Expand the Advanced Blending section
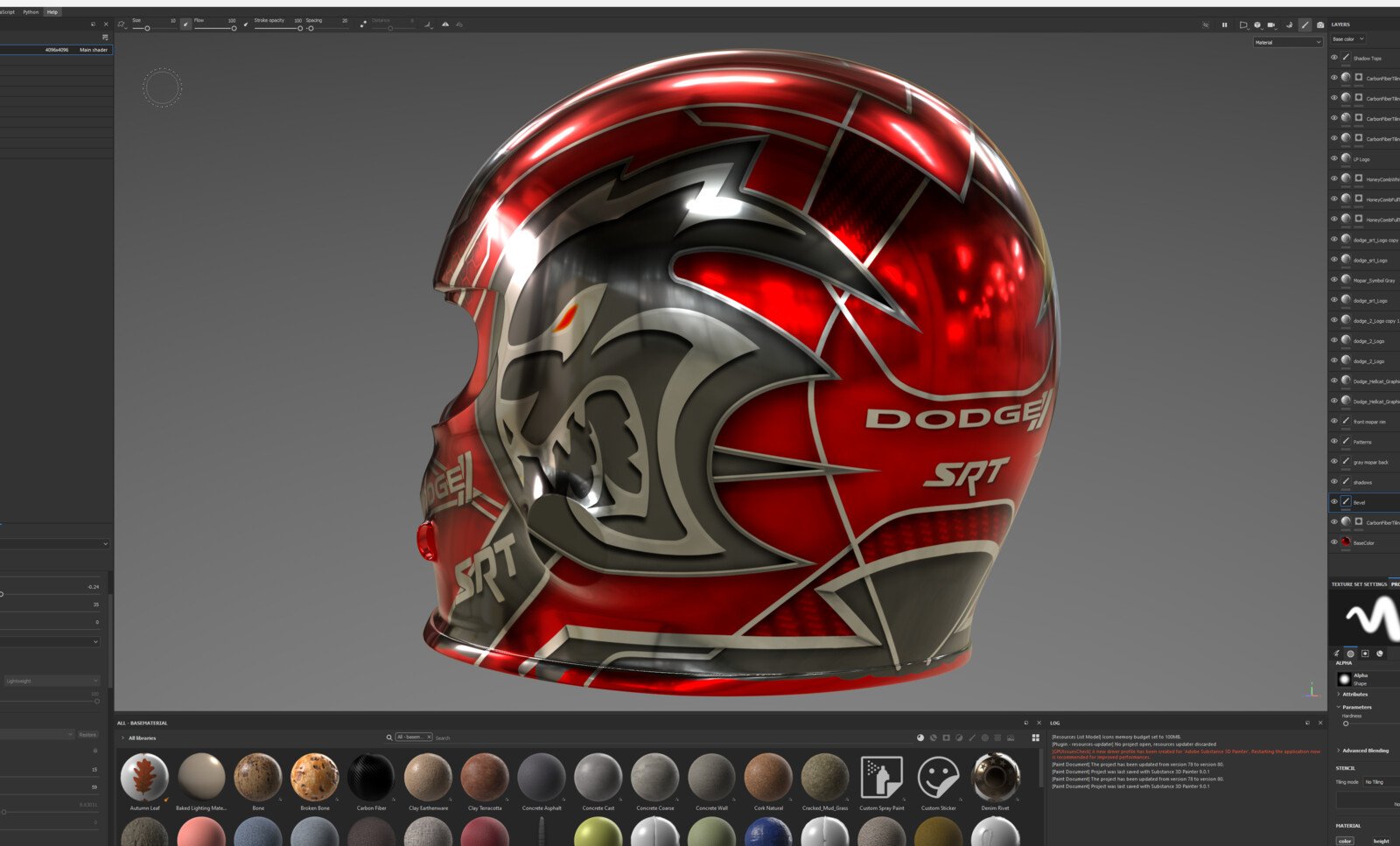The image size is (1400, 846). click(1339, 751)
